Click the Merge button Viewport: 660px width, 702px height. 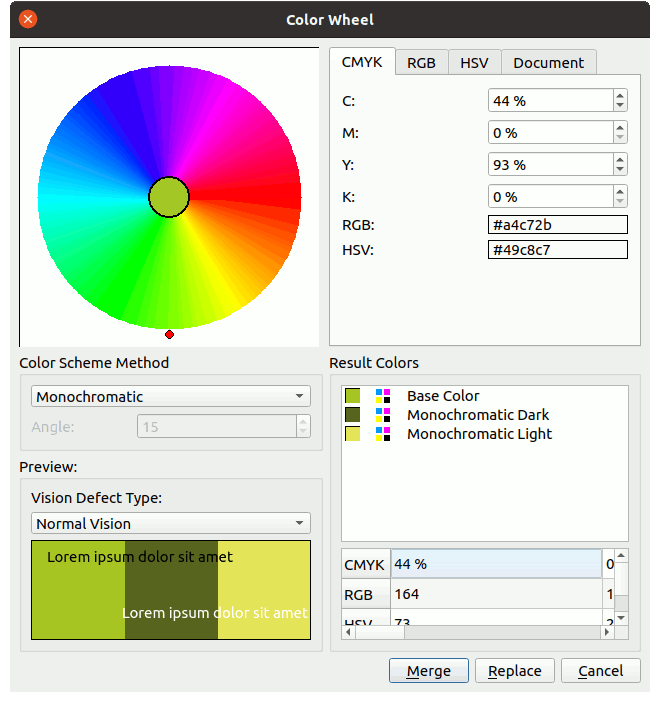(428, 671)
